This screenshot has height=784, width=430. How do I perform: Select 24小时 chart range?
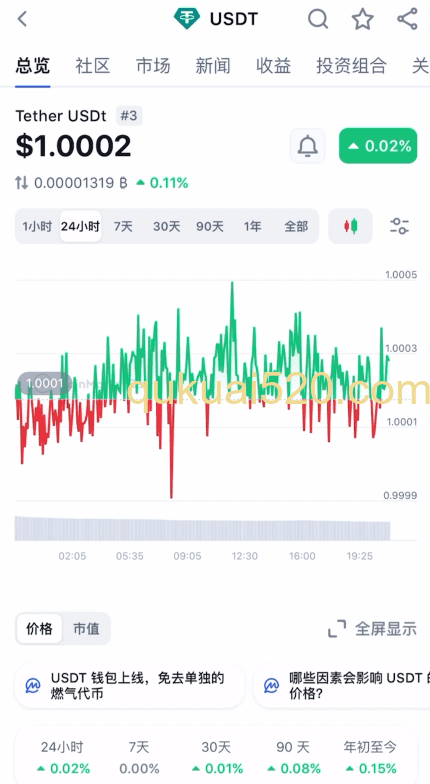tap(80, 226)
